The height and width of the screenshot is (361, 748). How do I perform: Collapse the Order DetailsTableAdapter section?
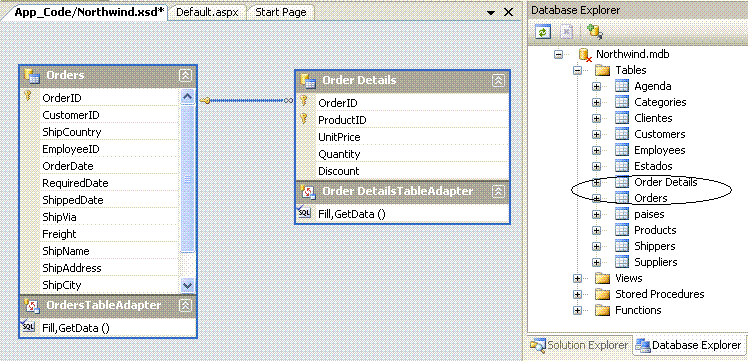(498, 192)
